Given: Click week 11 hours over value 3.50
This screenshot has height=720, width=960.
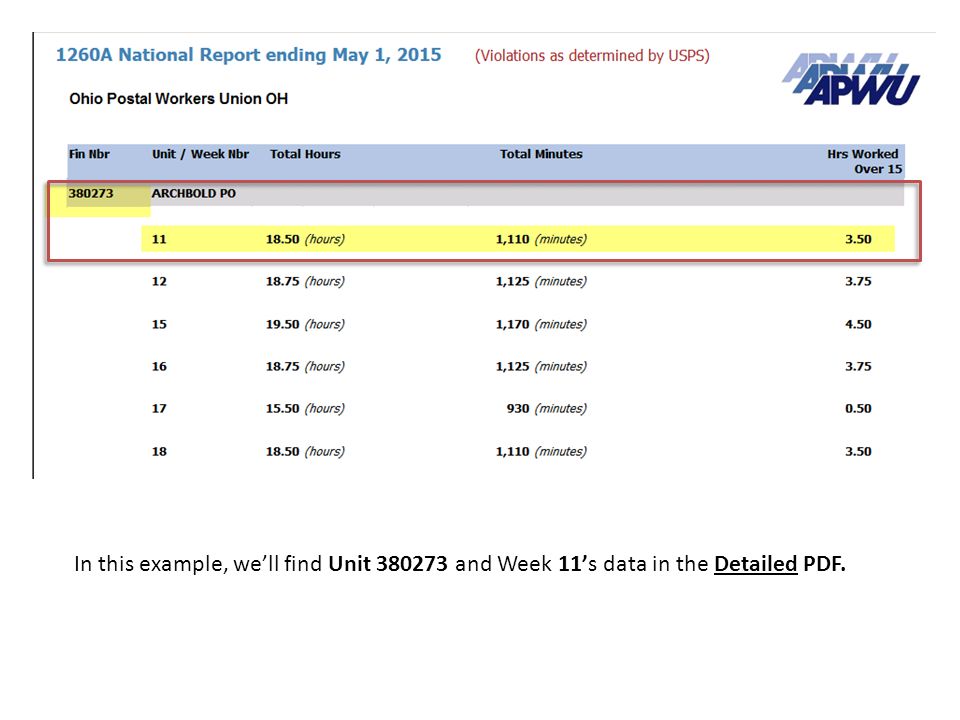Looking at the screenshot, I should point(858,239).
